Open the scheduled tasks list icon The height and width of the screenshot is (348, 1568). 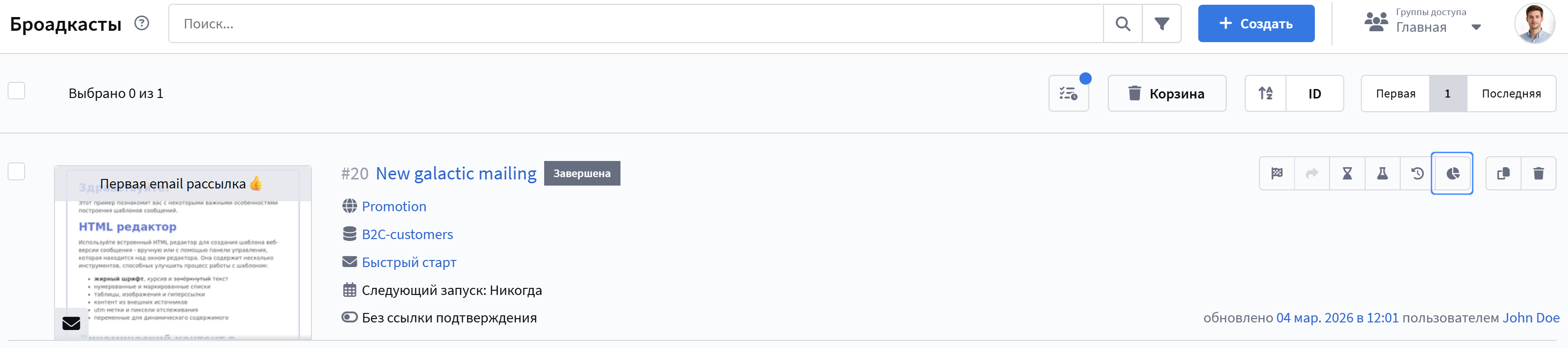coord(1068,93)
